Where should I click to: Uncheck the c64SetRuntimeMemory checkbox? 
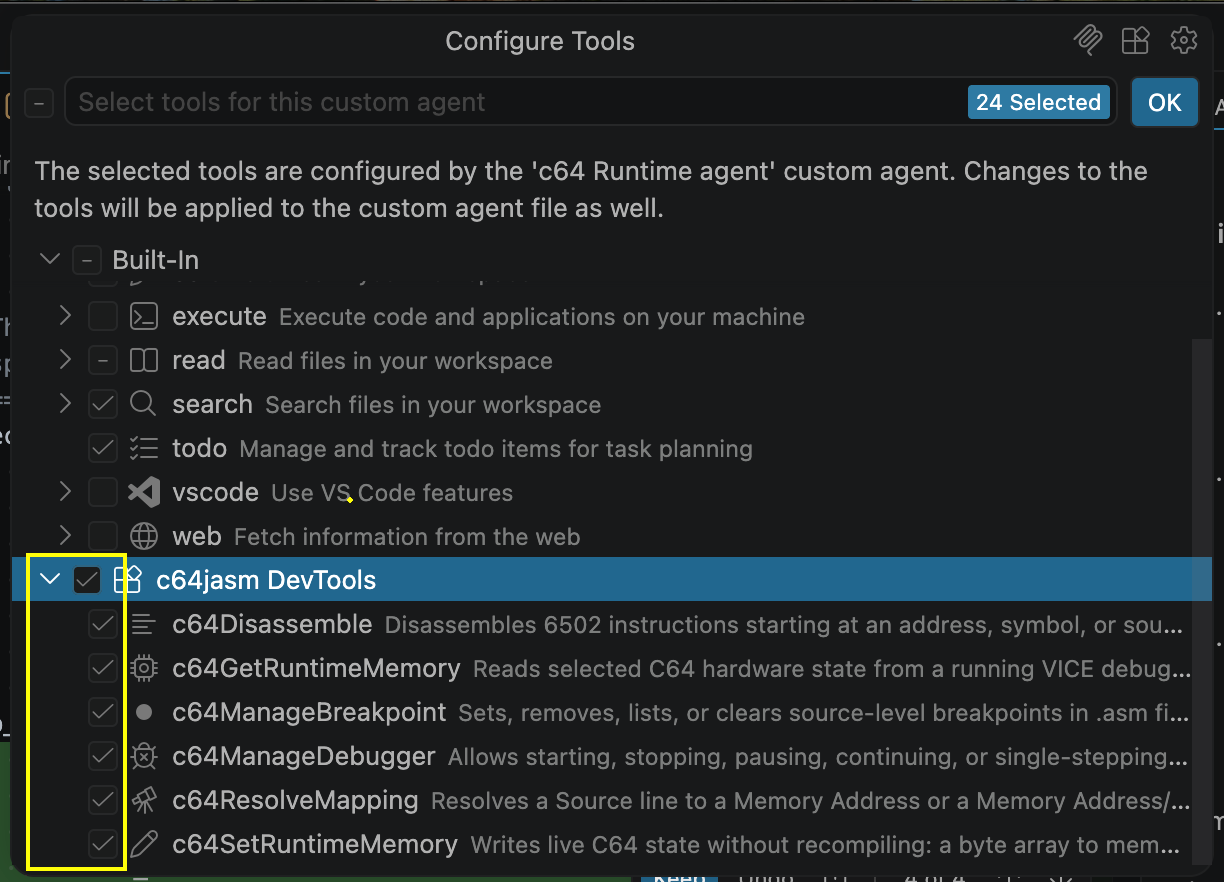(103, 845)
